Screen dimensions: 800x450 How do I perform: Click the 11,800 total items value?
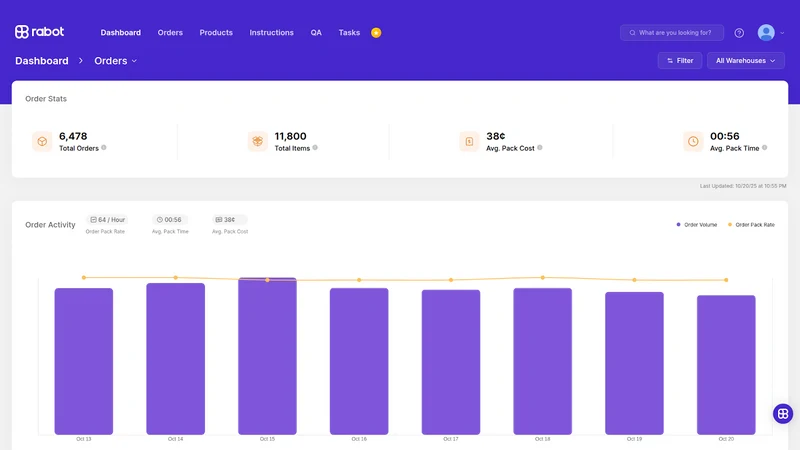[290, 136]
